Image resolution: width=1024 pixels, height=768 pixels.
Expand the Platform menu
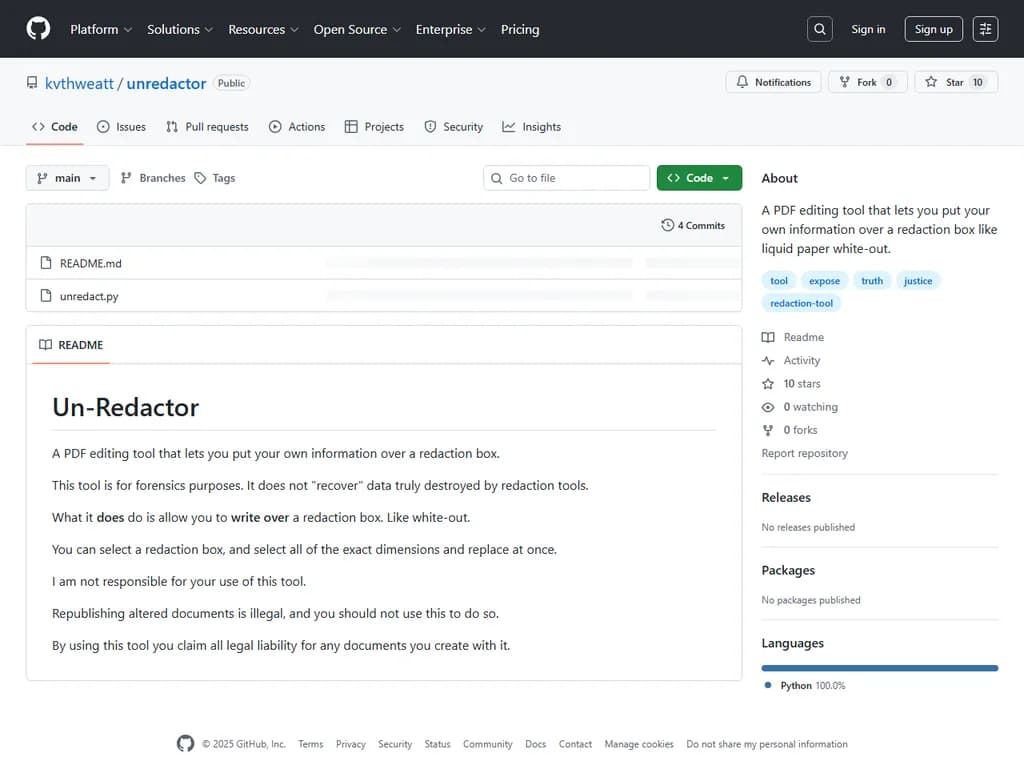tap(100, 29)
